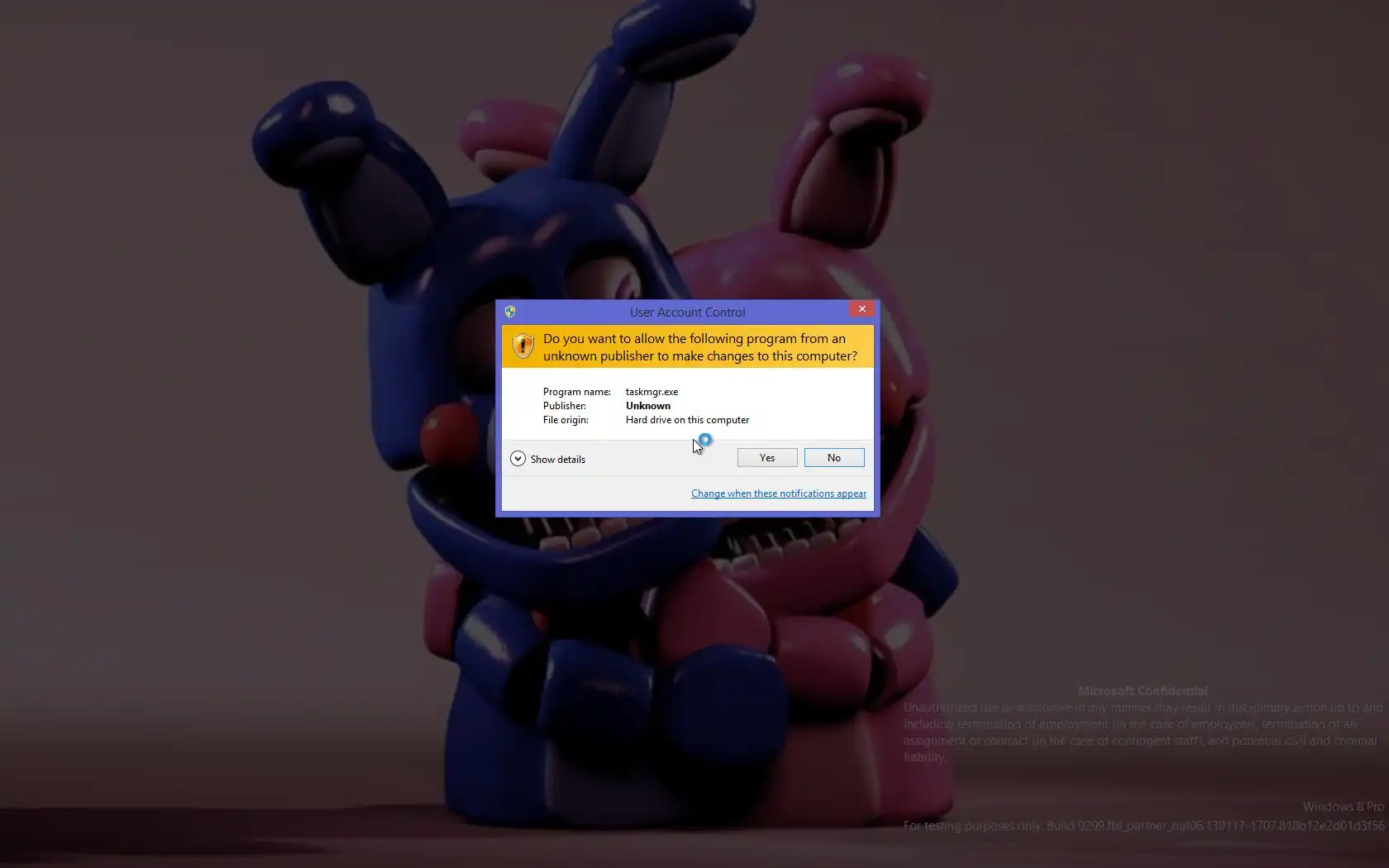Expand Show details chevron
This screenshot has height=868, width=1389.
[518, 459]
